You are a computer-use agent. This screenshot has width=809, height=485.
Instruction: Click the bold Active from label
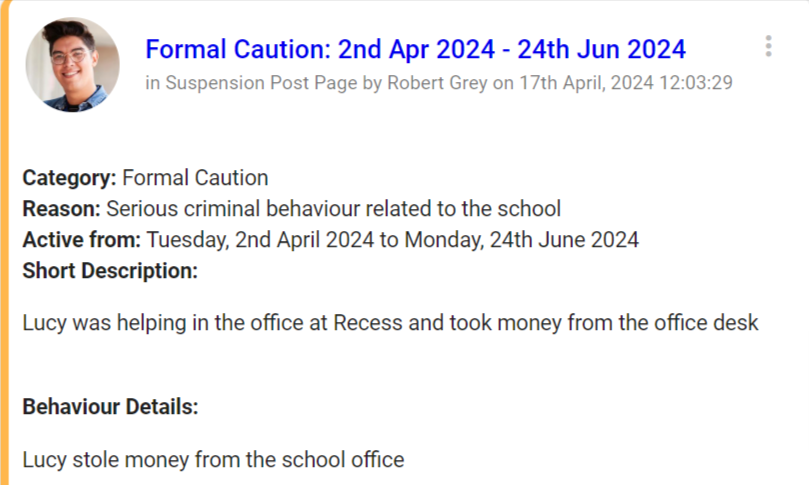[x=82, y=240]
